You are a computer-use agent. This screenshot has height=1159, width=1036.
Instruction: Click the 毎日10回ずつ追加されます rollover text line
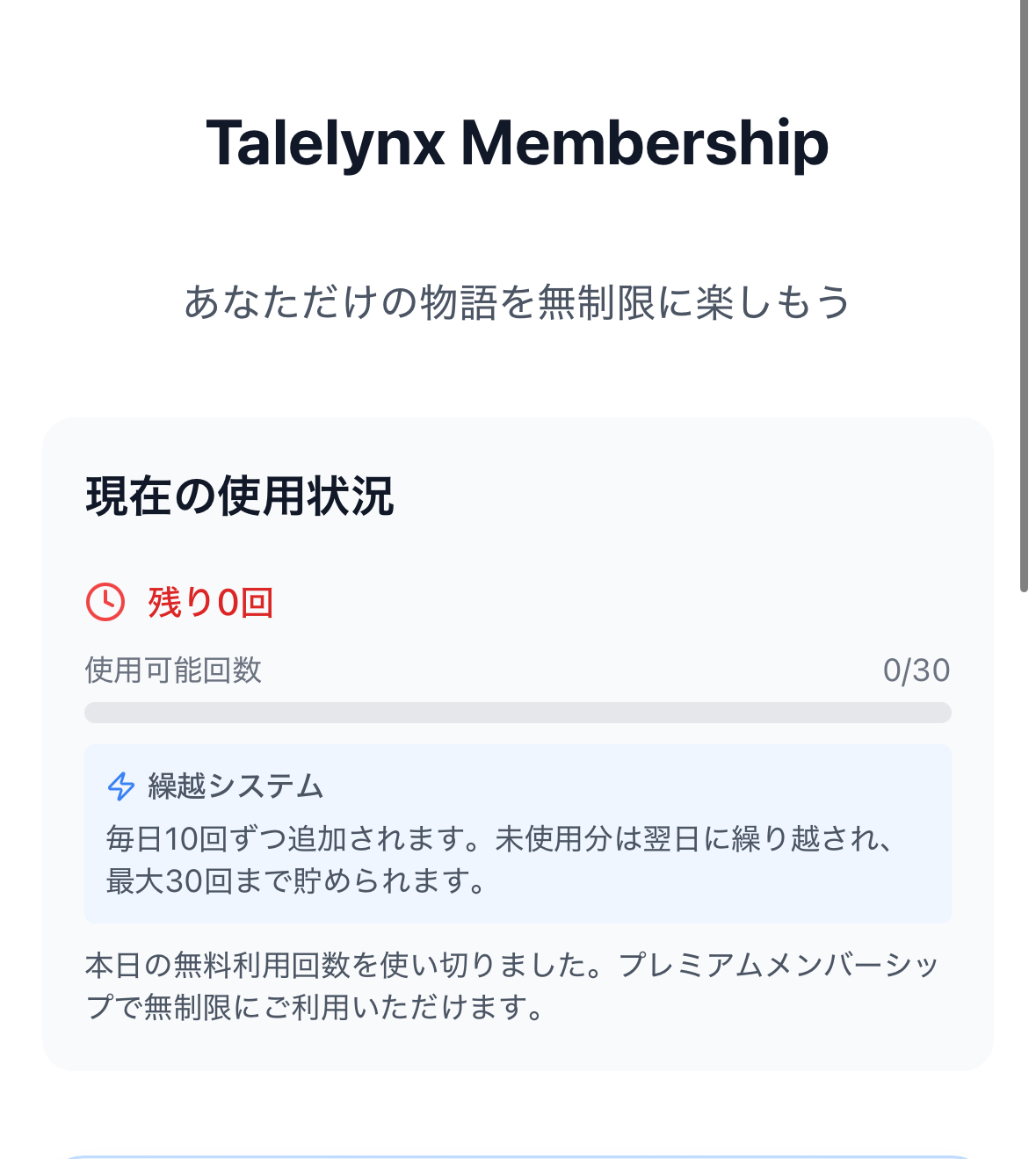tap(299, 839)
